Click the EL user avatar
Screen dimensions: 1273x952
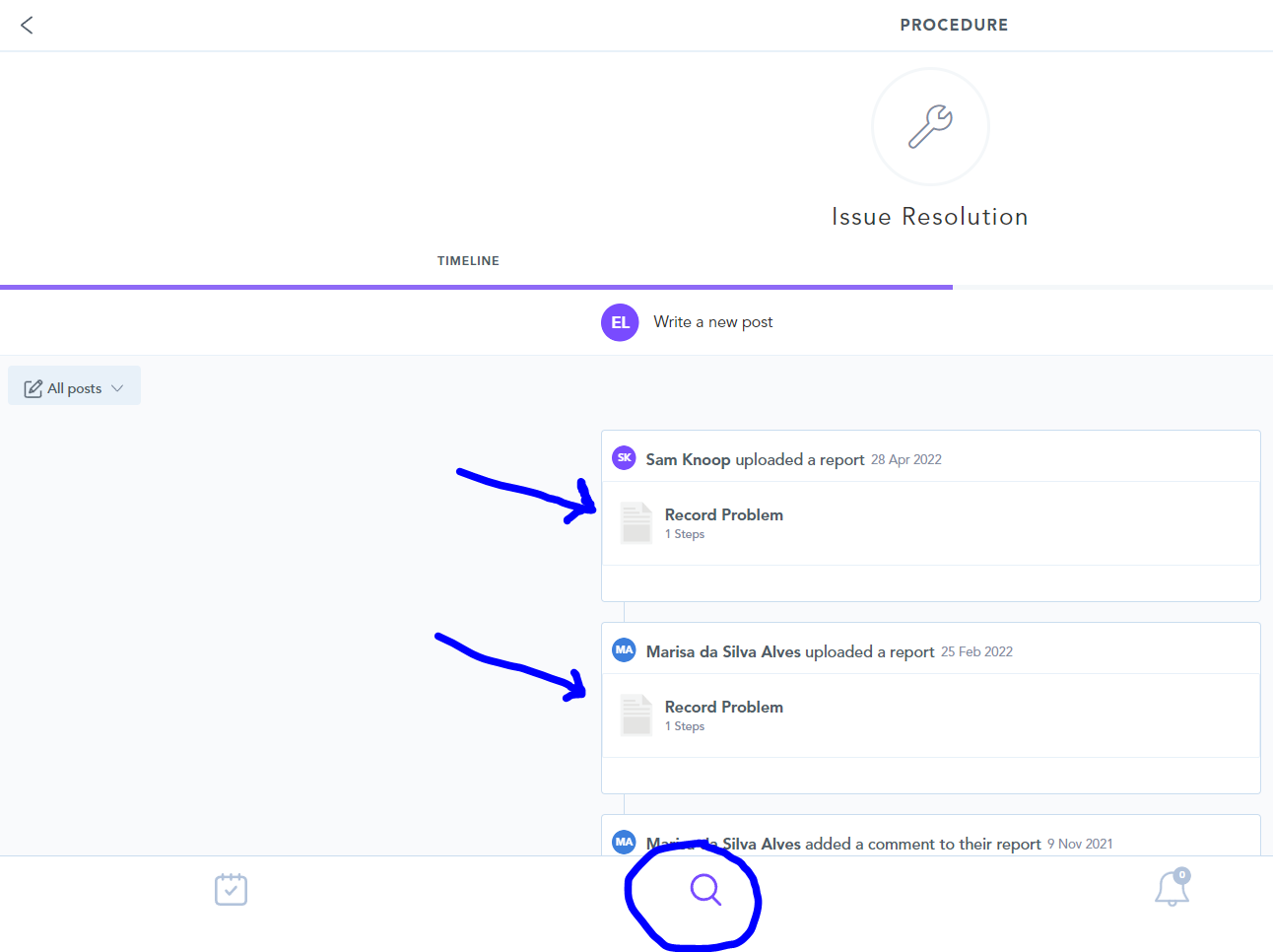[x=620, y=322]
